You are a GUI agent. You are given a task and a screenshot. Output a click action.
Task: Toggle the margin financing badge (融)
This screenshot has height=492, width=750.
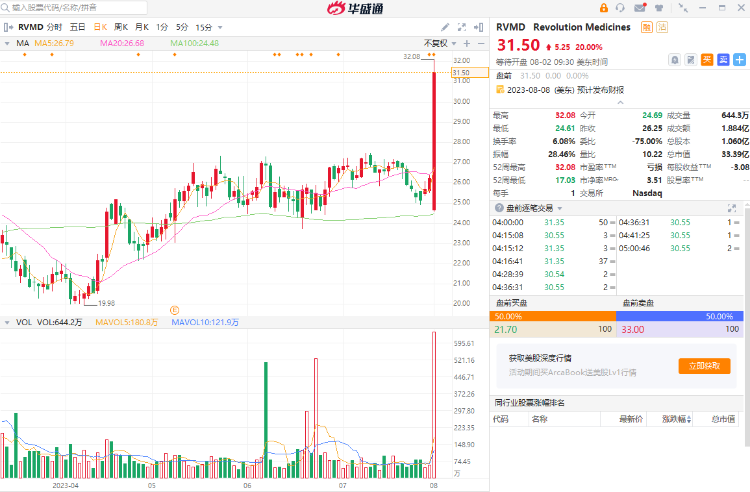[647, 27]
